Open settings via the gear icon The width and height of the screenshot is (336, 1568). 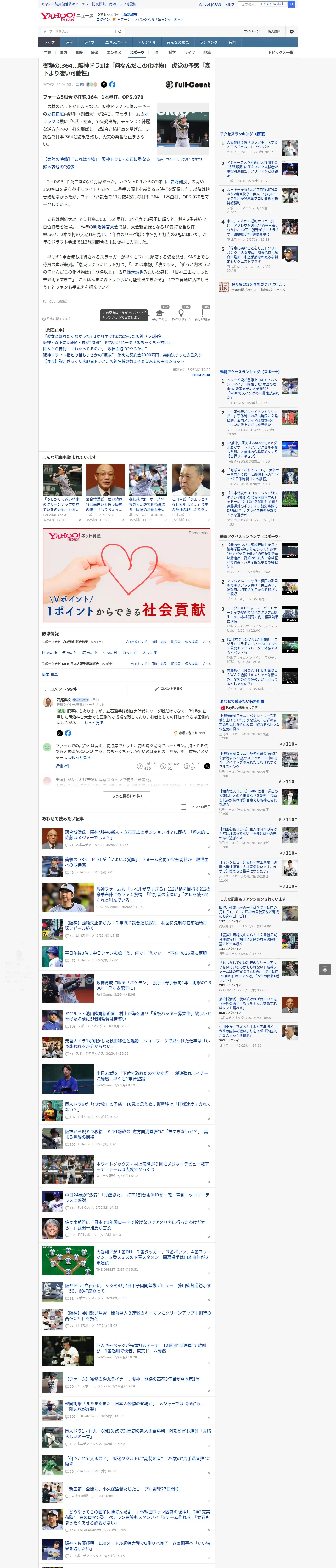[292, 31]
